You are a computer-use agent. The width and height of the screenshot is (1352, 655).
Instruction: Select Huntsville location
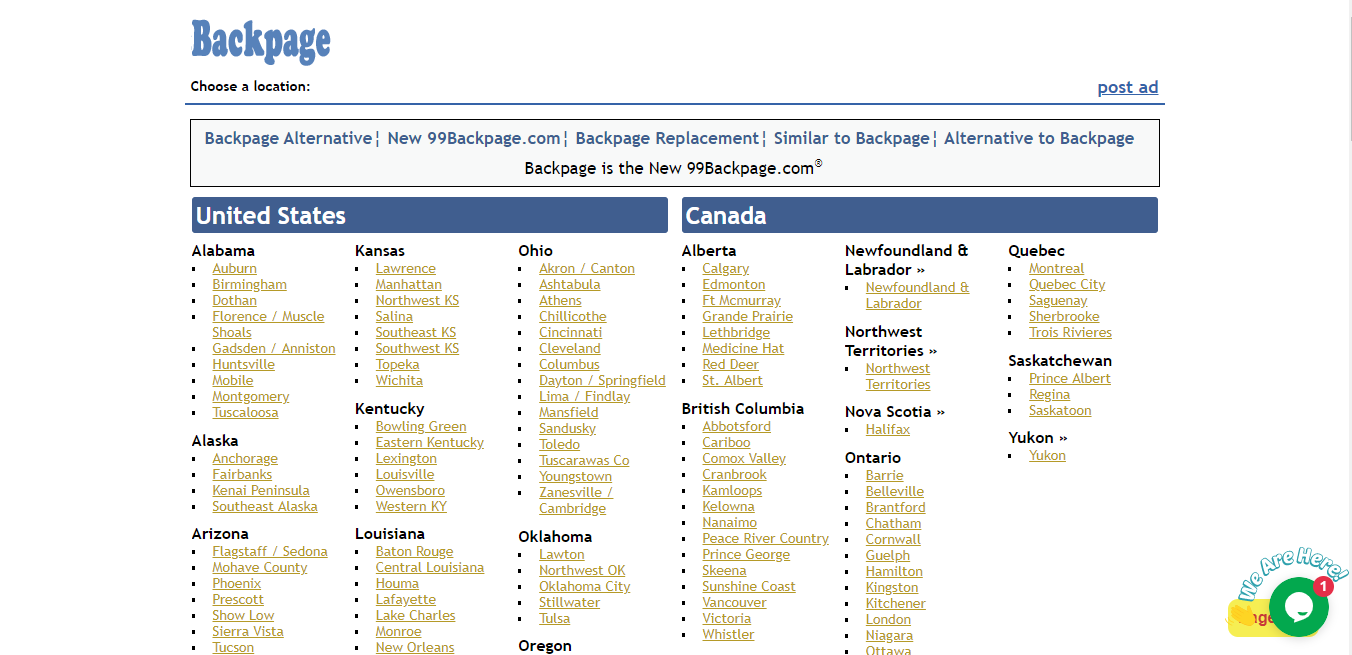(x=243, y=365)
